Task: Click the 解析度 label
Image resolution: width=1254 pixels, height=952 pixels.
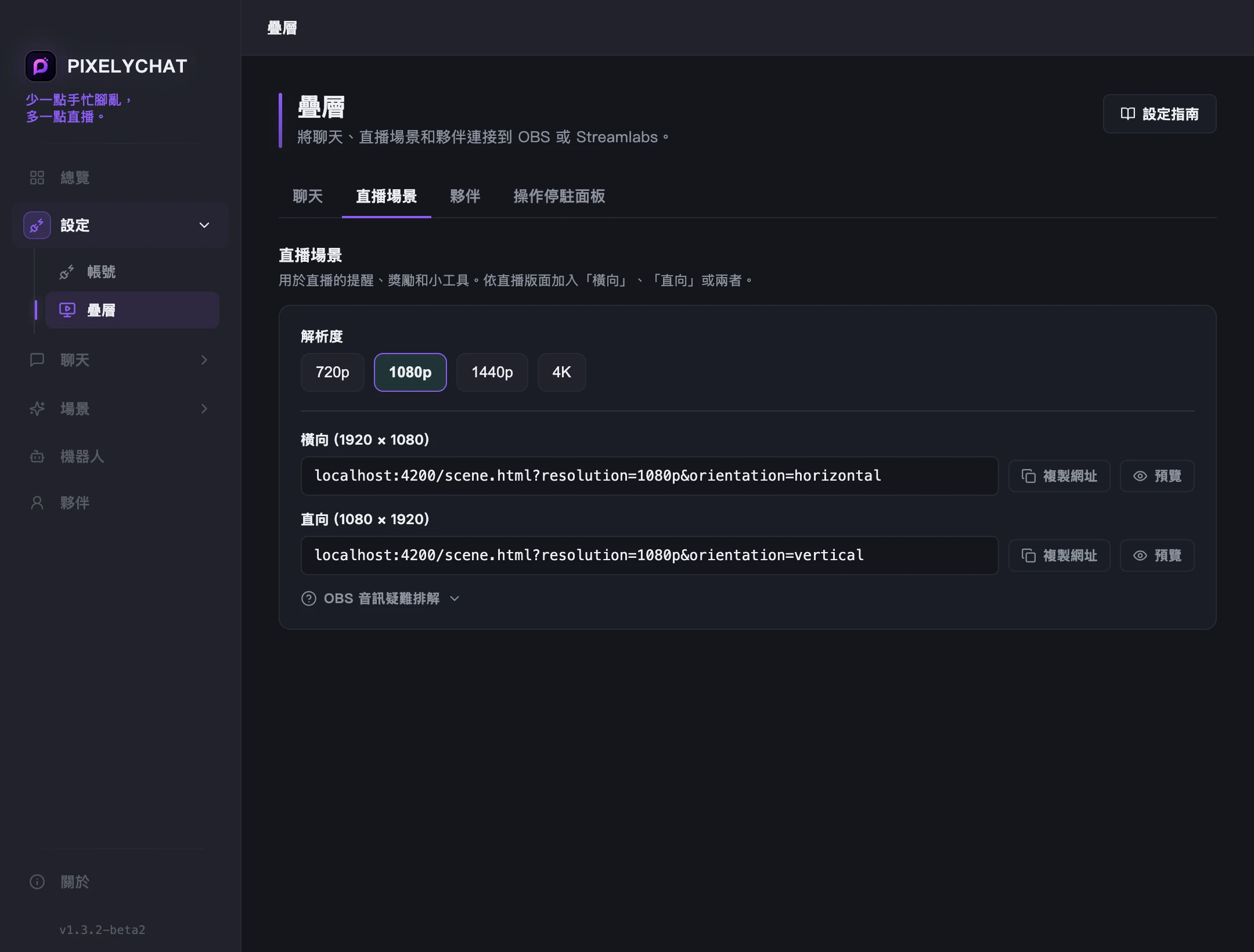Action: point(322,337)
